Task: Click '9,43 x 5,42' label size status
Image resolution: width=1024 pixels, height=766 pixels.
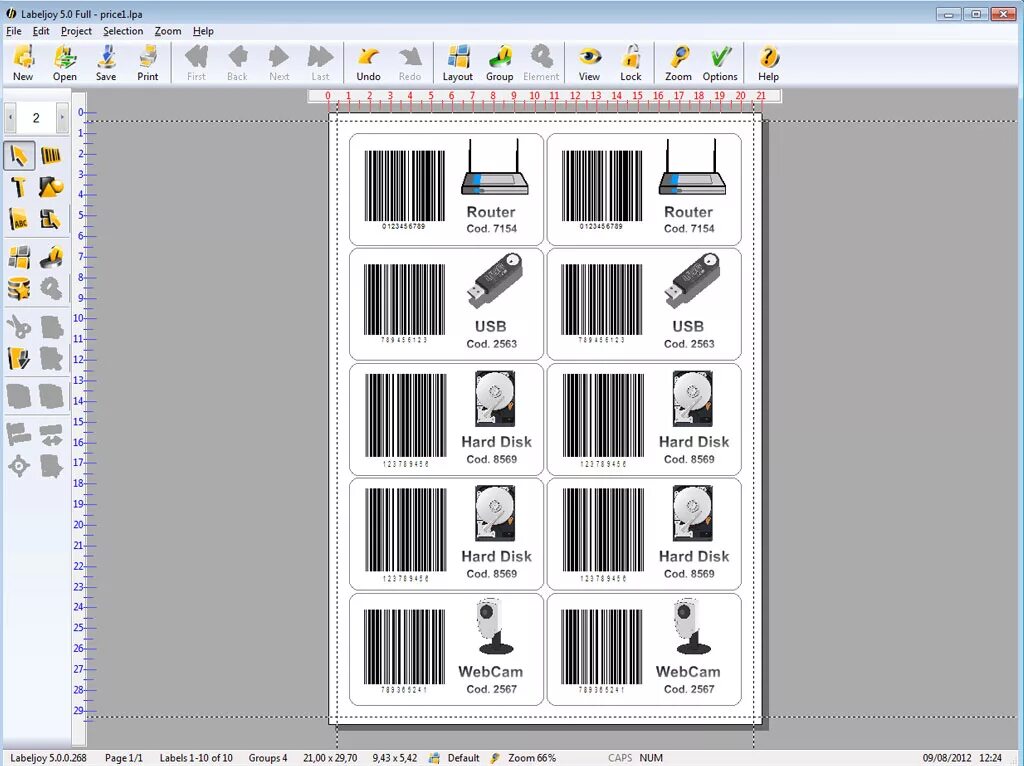Action: coord(394,758)
